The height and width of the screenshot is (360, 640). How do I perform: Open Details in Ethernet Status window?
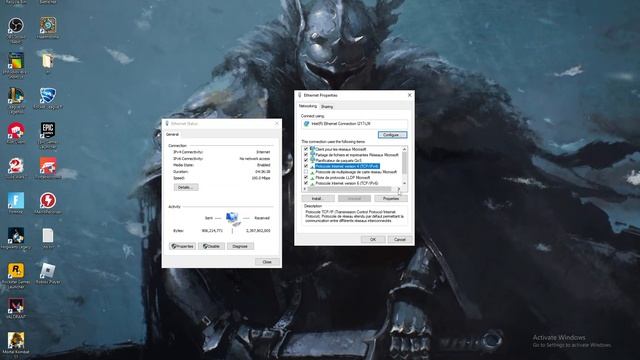tap(186, 187)
